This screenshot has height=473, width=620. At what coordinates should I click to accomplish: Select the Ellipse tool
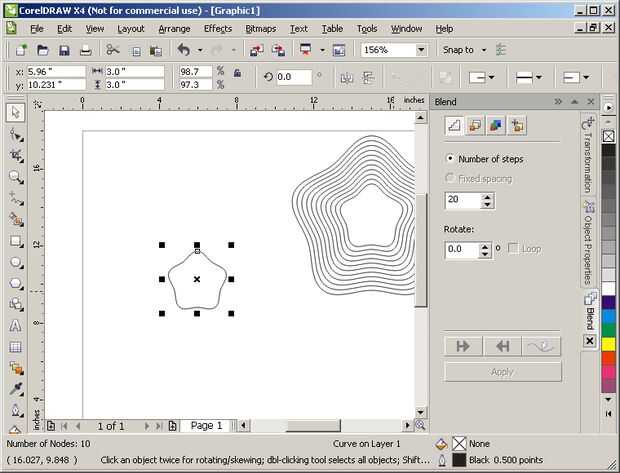pyautogui.click(x=16, y=263)
